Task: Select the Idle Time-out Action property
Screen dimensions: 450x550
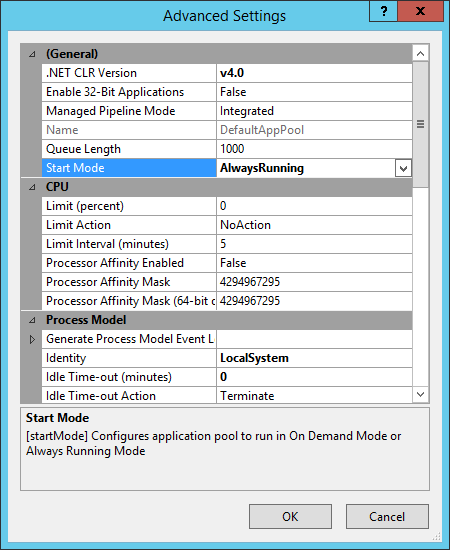Action: tap(129, 395)
